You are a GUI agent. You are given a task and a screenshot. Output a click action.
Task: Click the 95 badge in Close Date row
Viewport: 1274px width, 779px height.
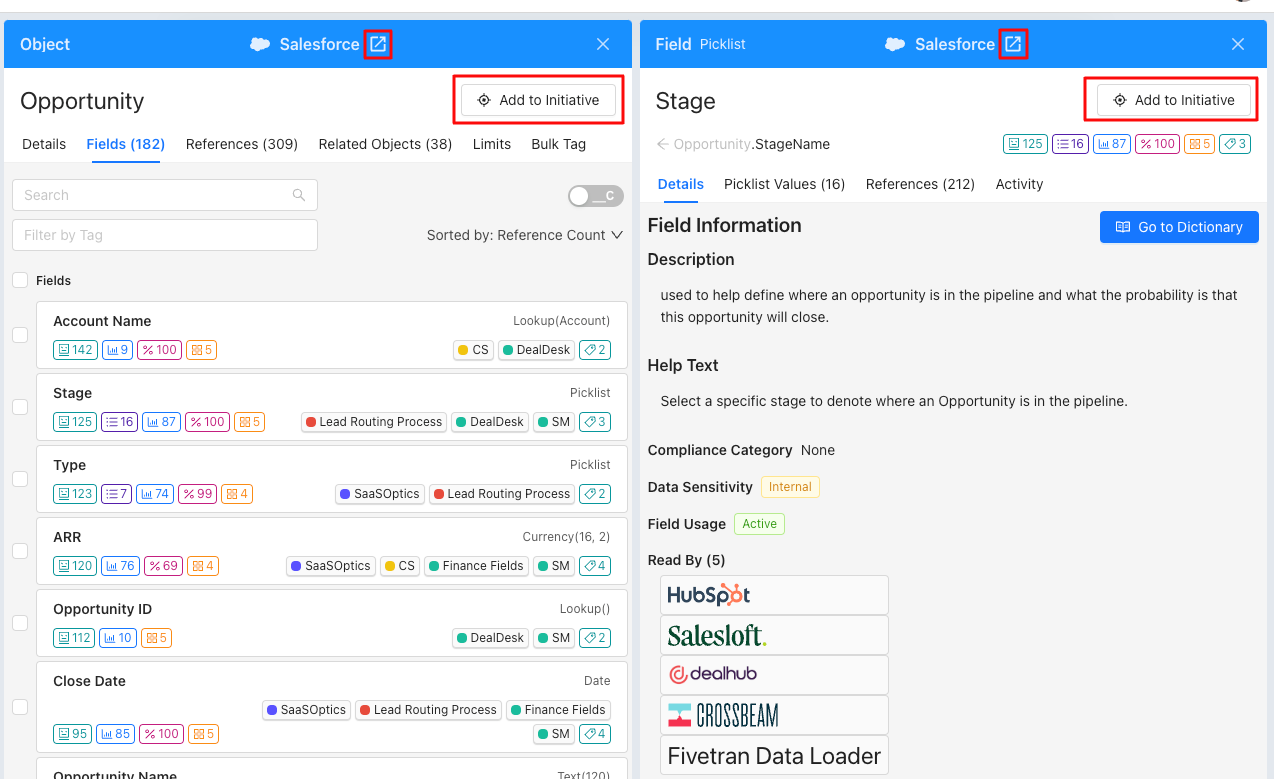point(73,734)
